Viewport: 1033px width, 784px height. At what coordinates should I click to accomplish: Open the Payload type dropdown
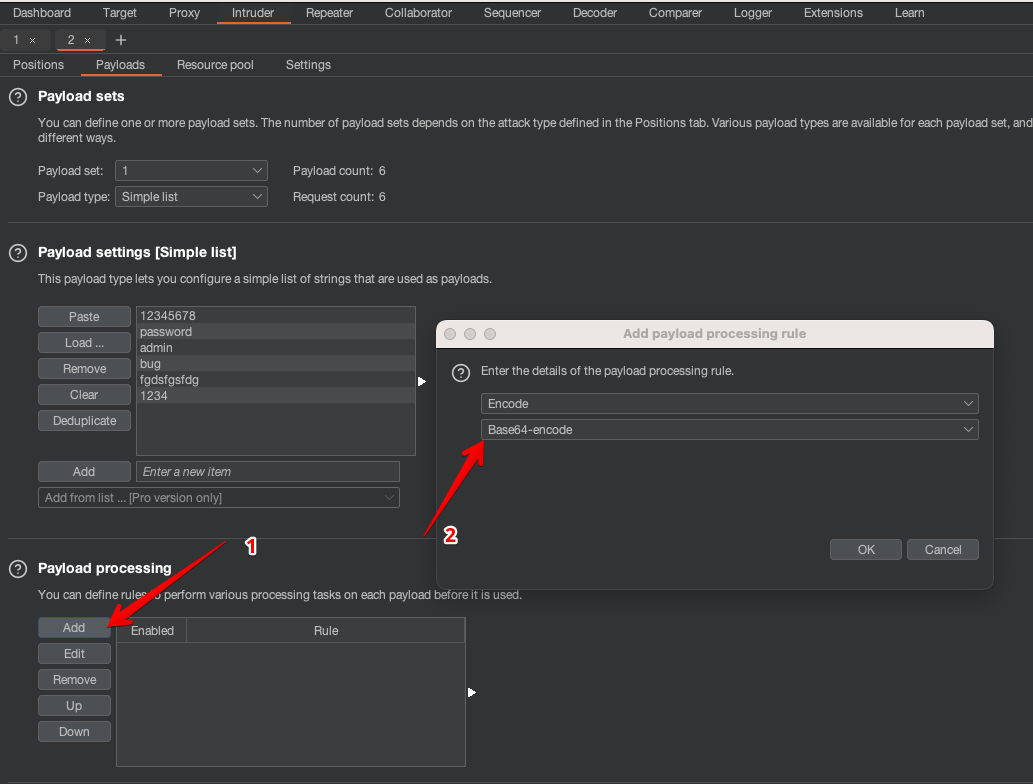pyautogui.click(x=191, y=197)
